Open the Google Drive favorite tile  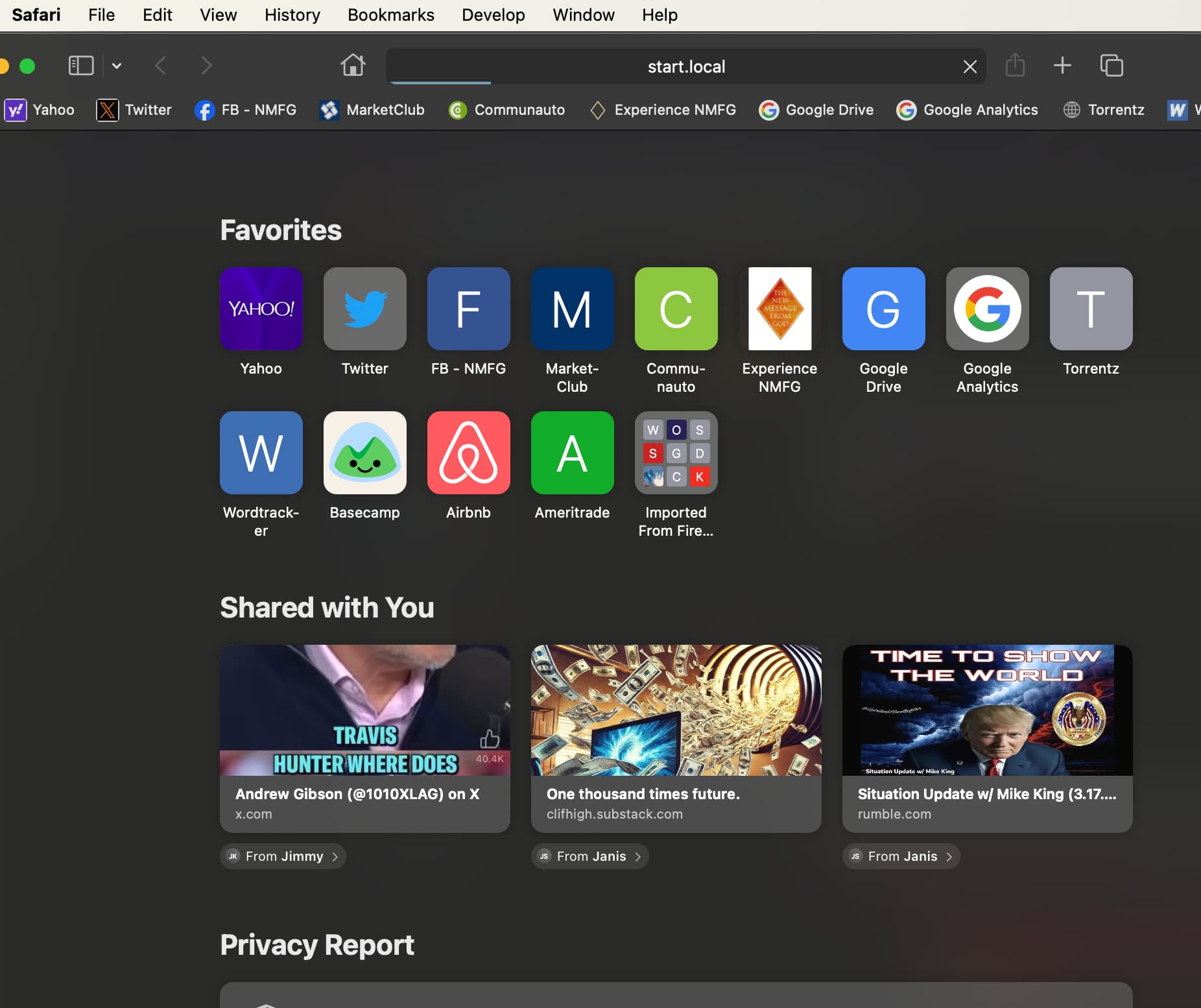(x=883, y=309)
